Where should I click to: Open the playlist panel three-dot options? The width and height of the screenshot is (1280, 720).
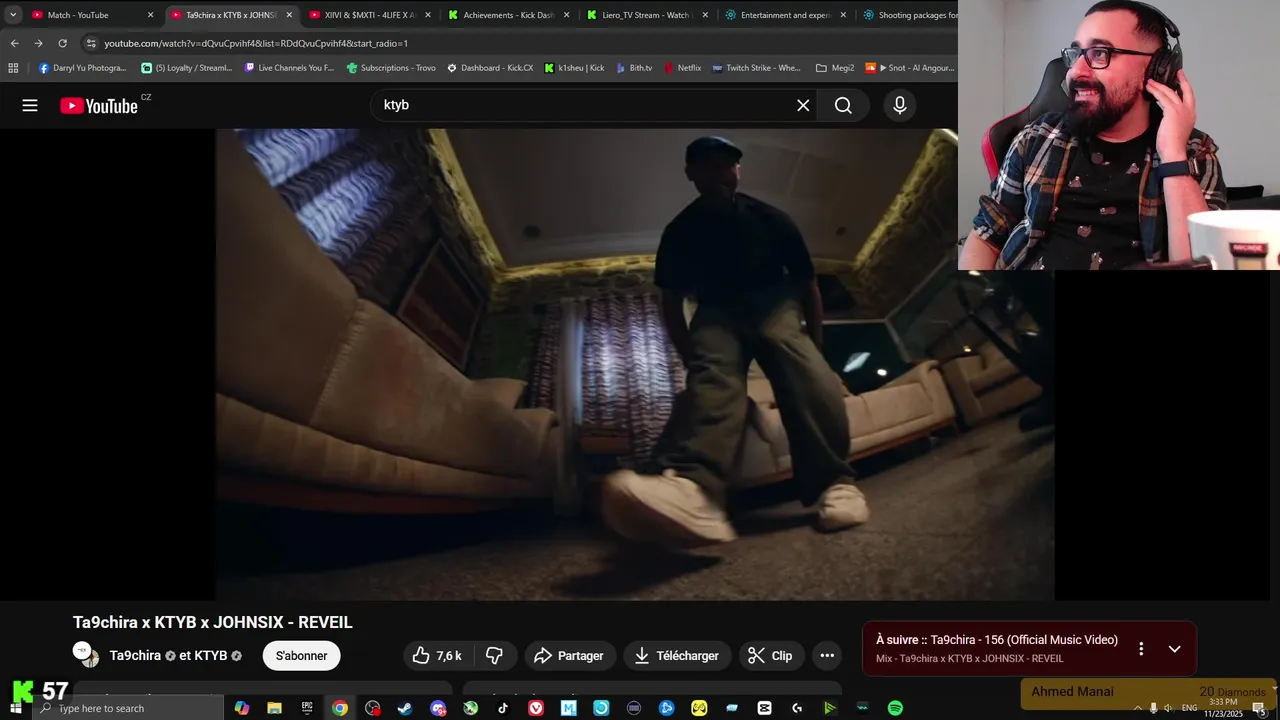click(x=1141, y=649)
